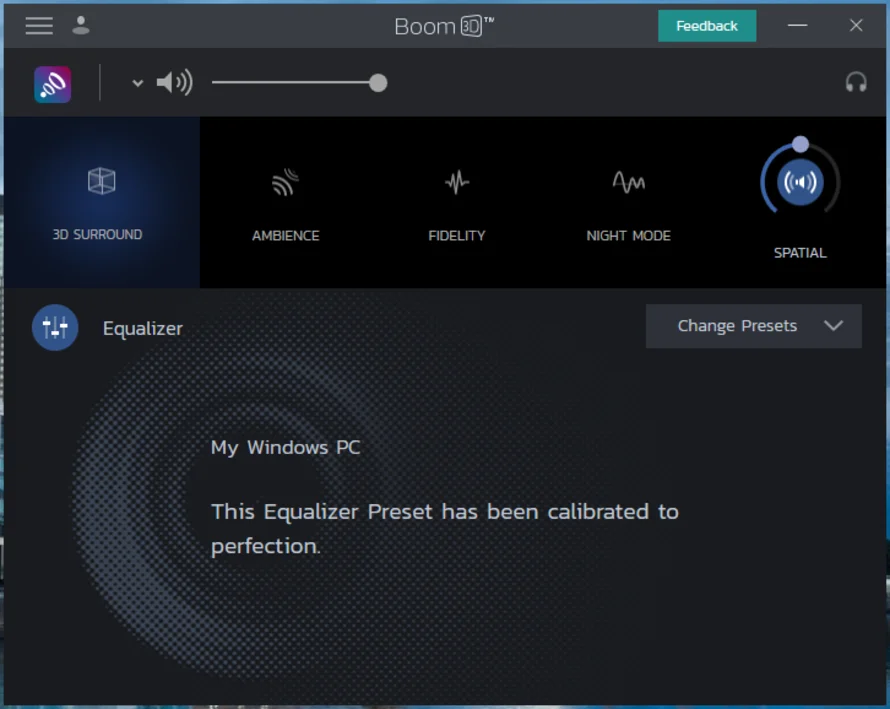Toggle the Night Mode icon

pyautogui.click(x=628, y=182)
